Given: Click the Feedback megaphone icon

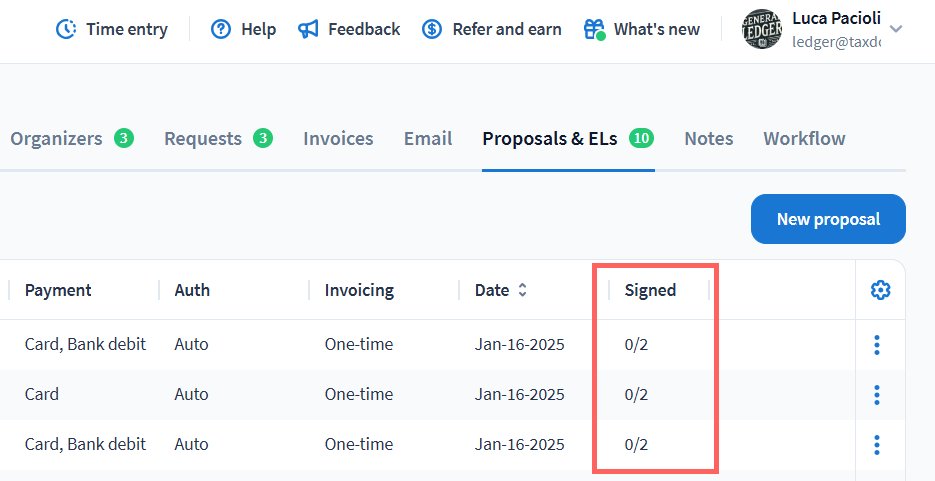Looking at the screenshot, I should [308, 29].
